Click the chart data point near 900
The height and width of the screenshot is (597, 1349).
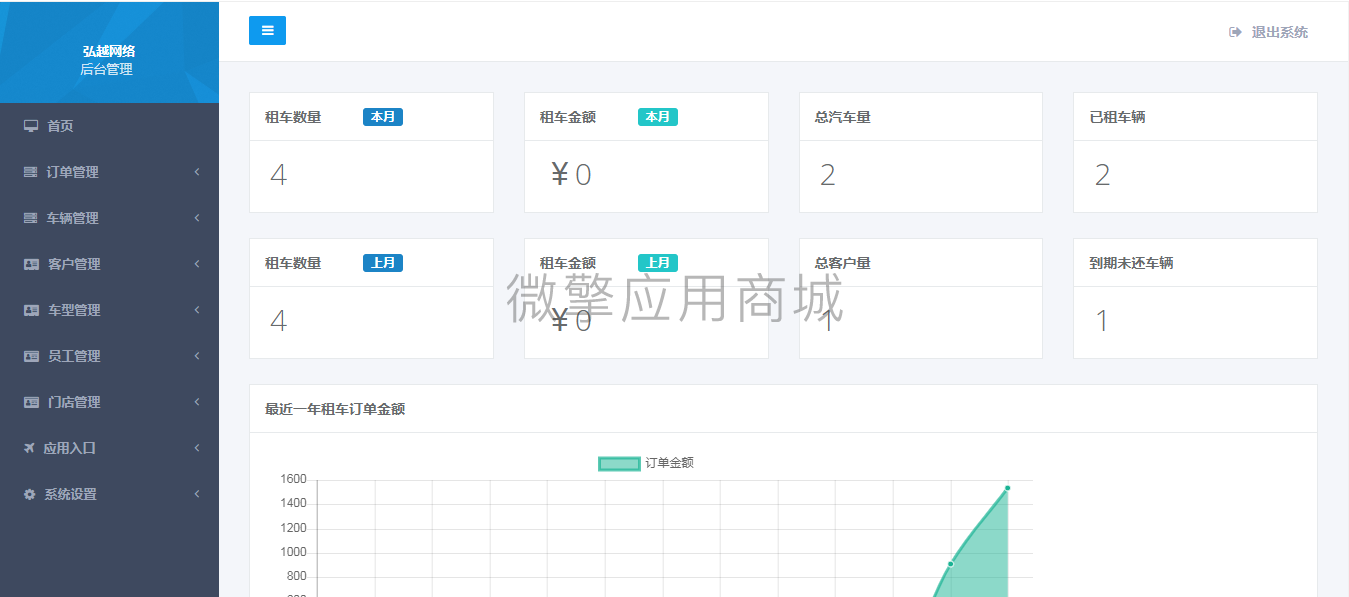950,564
